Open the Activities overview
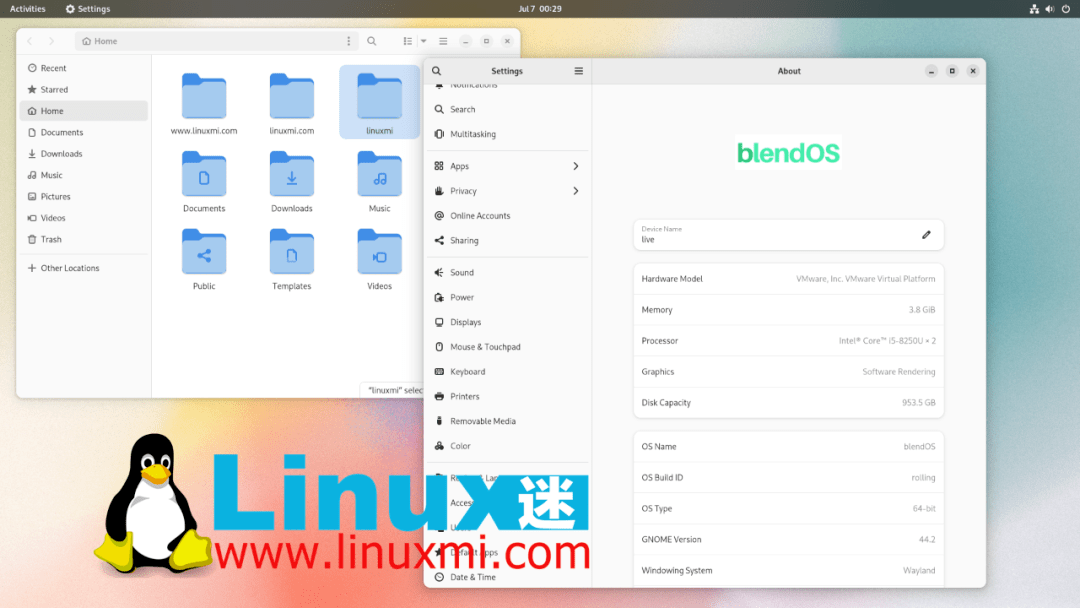Viewport: 1080px width, 608px height. (26, 8)
